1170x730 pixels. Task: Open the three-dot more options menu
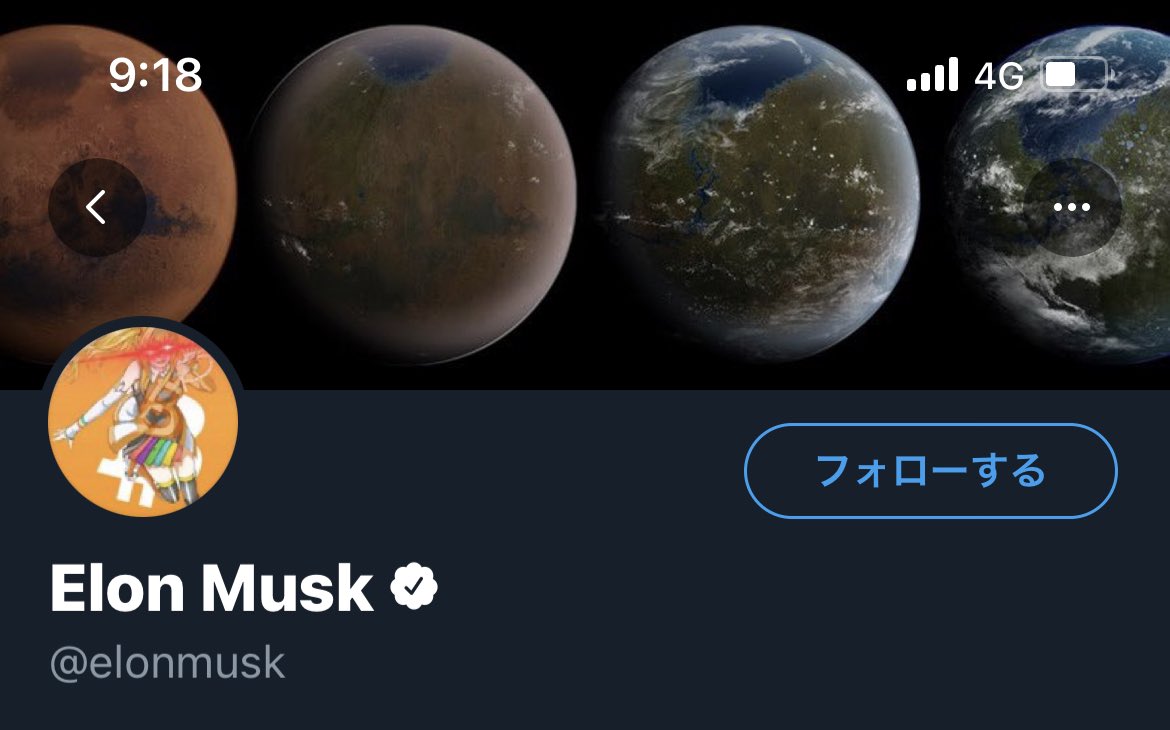coord(1072,208)
